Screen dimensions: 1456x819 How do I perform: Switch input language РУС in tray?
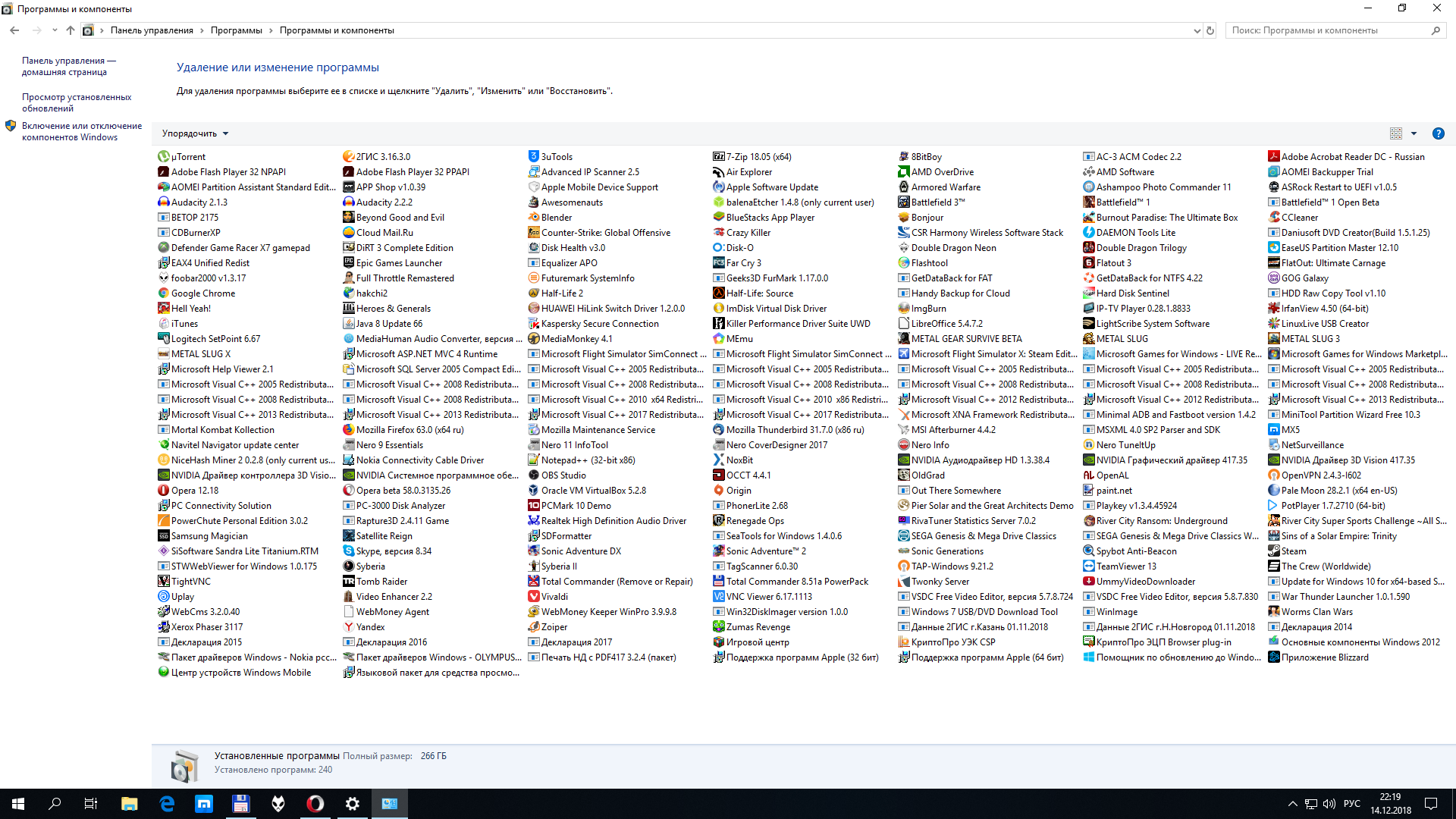point(1351,804)
